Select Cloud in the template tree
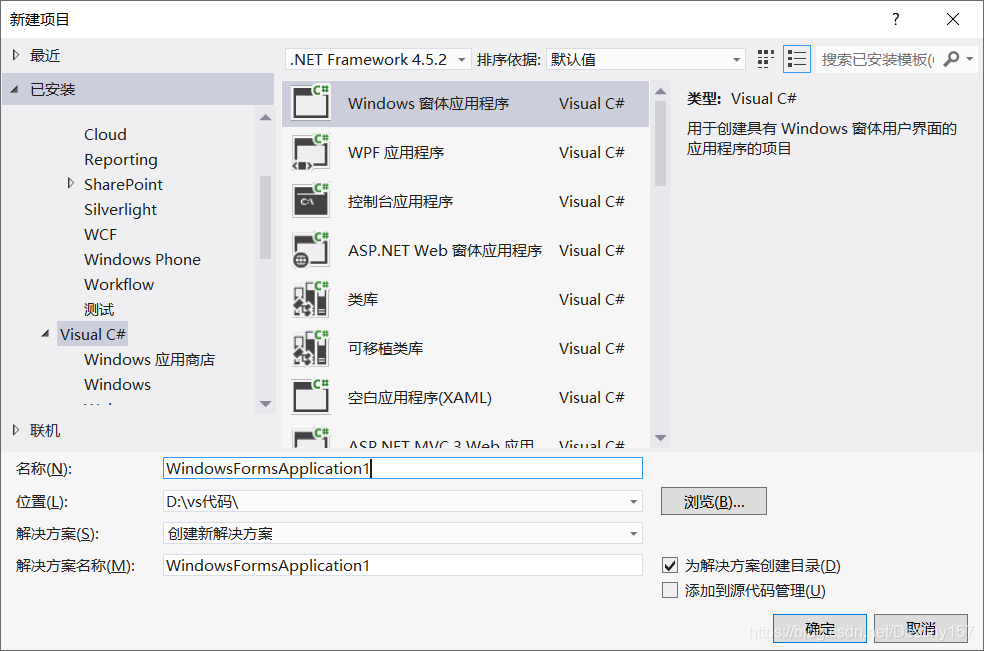 [105, 134]
